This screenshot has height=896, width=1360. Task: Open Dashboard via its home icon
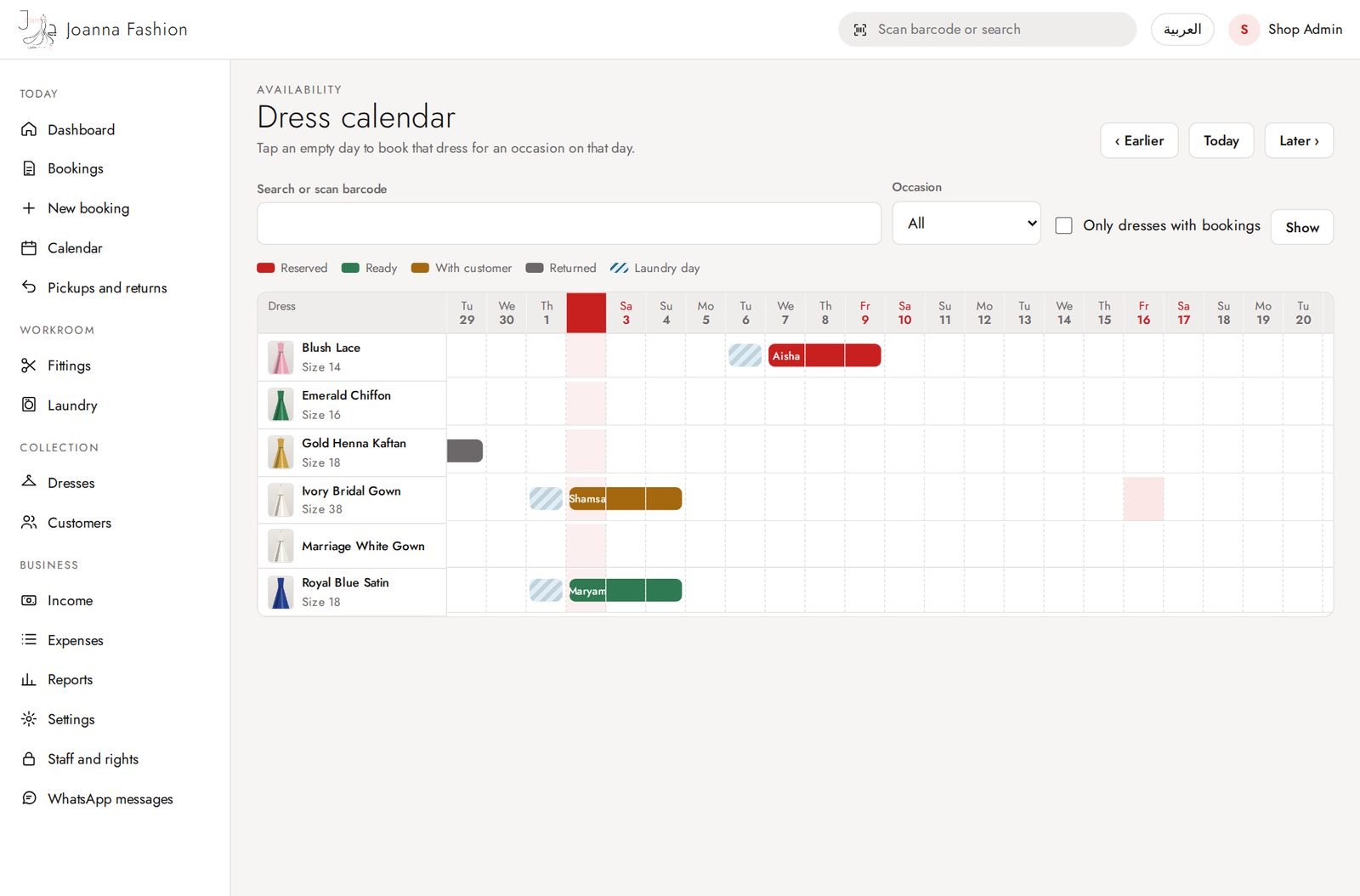(x=29, y=129)
